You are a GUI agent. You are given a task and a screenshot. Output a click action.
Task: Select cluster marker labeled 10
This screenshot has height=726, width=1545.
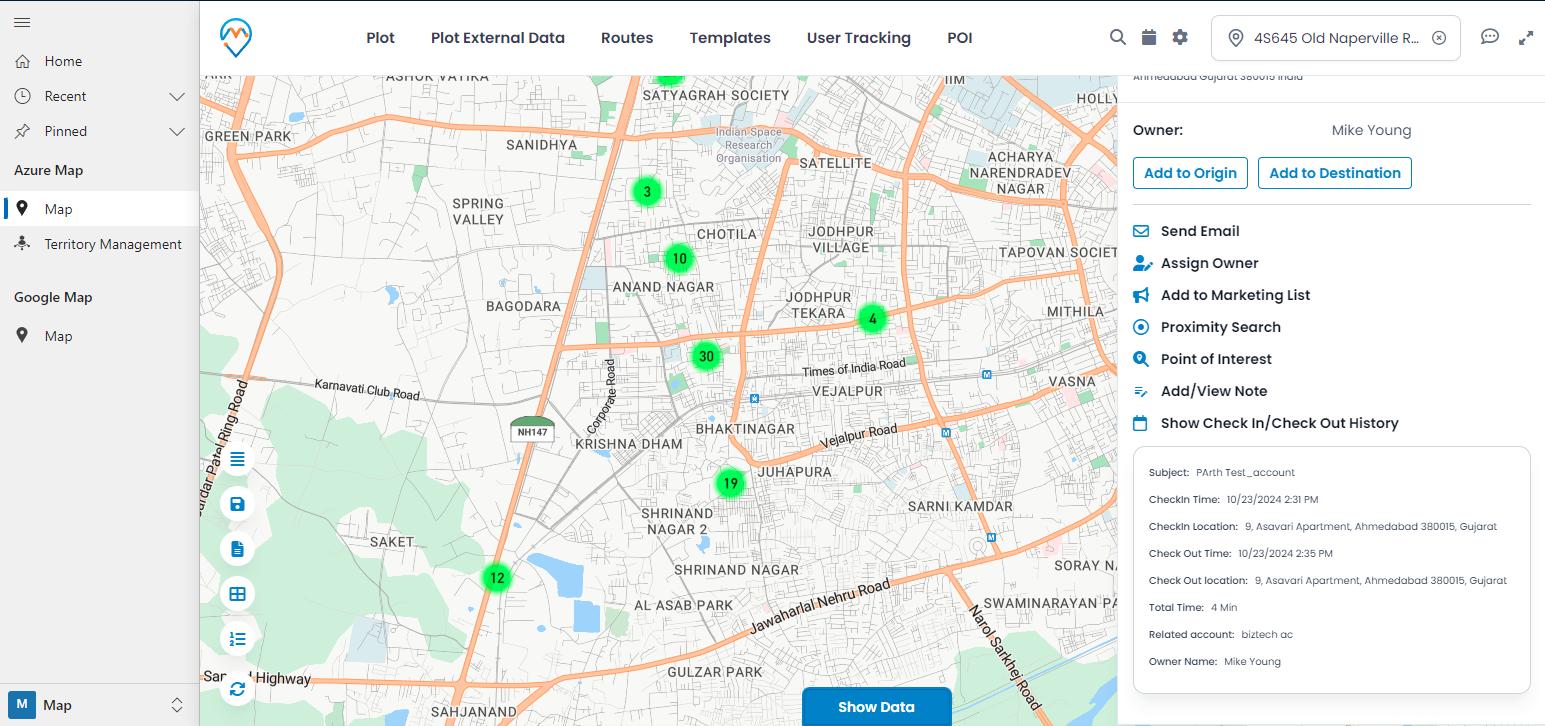pos(679,258)
